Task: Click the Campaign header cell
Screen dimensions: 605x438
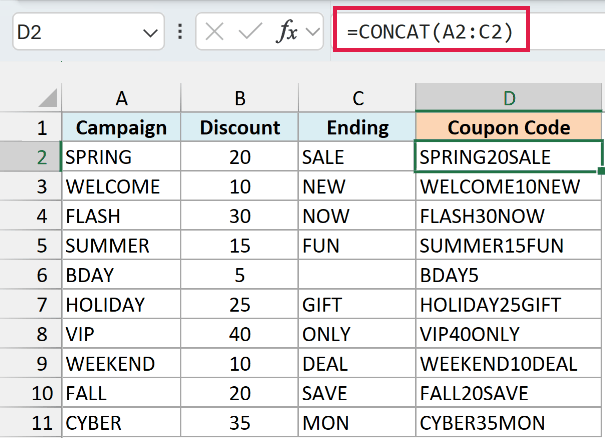Action: [x=121, y=127]
